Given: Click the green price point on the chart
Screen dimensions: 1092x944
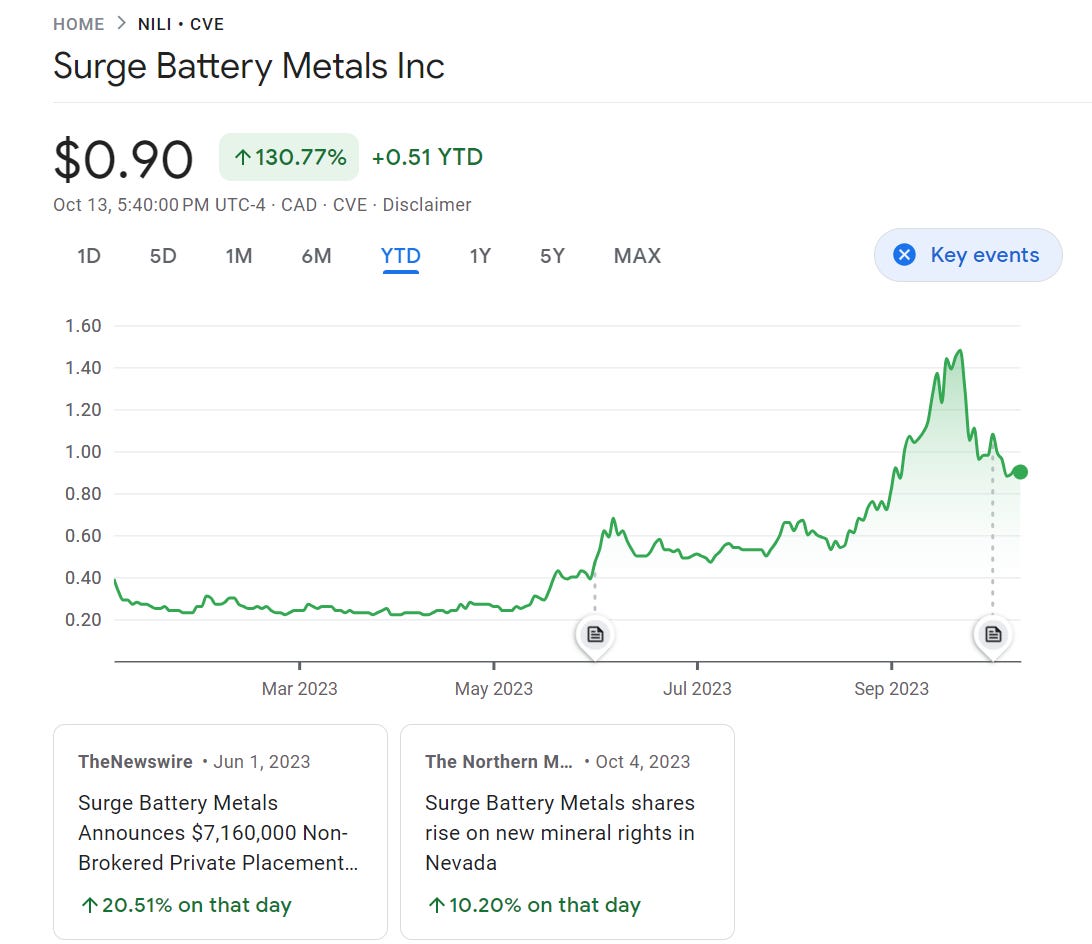Looking at the screenshot, I should click(x=1021, y=471).
